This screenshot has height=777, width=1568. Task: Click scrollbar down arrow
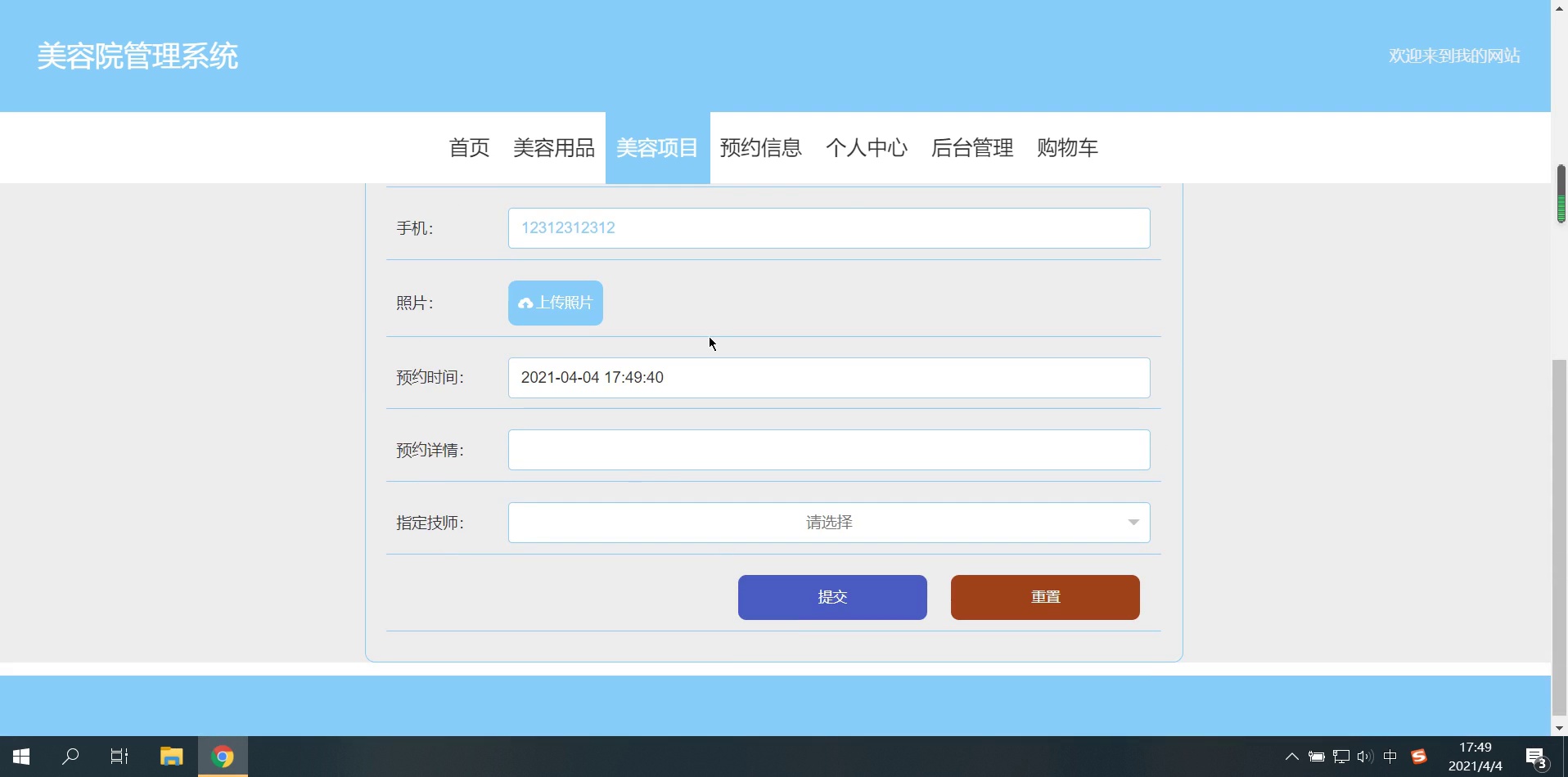click(1560, 728)
